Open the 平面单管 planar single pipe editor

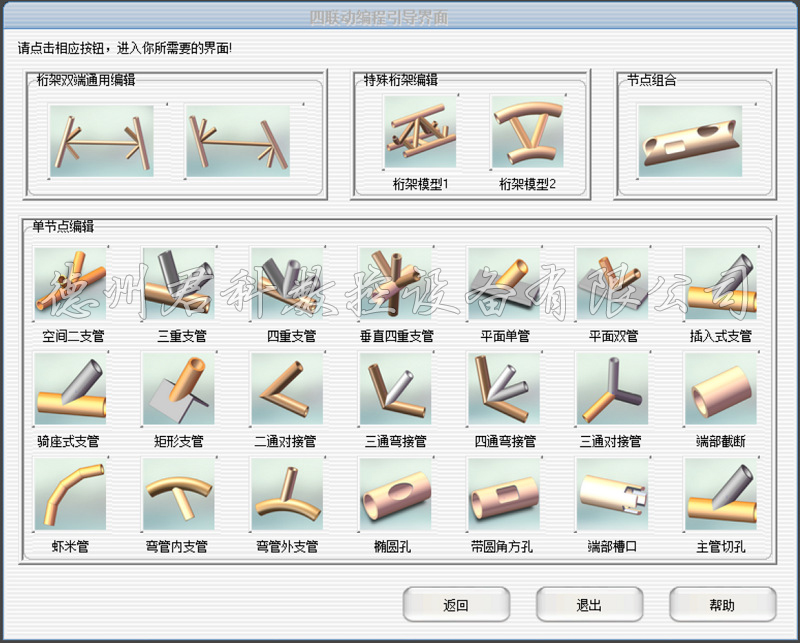503,285
